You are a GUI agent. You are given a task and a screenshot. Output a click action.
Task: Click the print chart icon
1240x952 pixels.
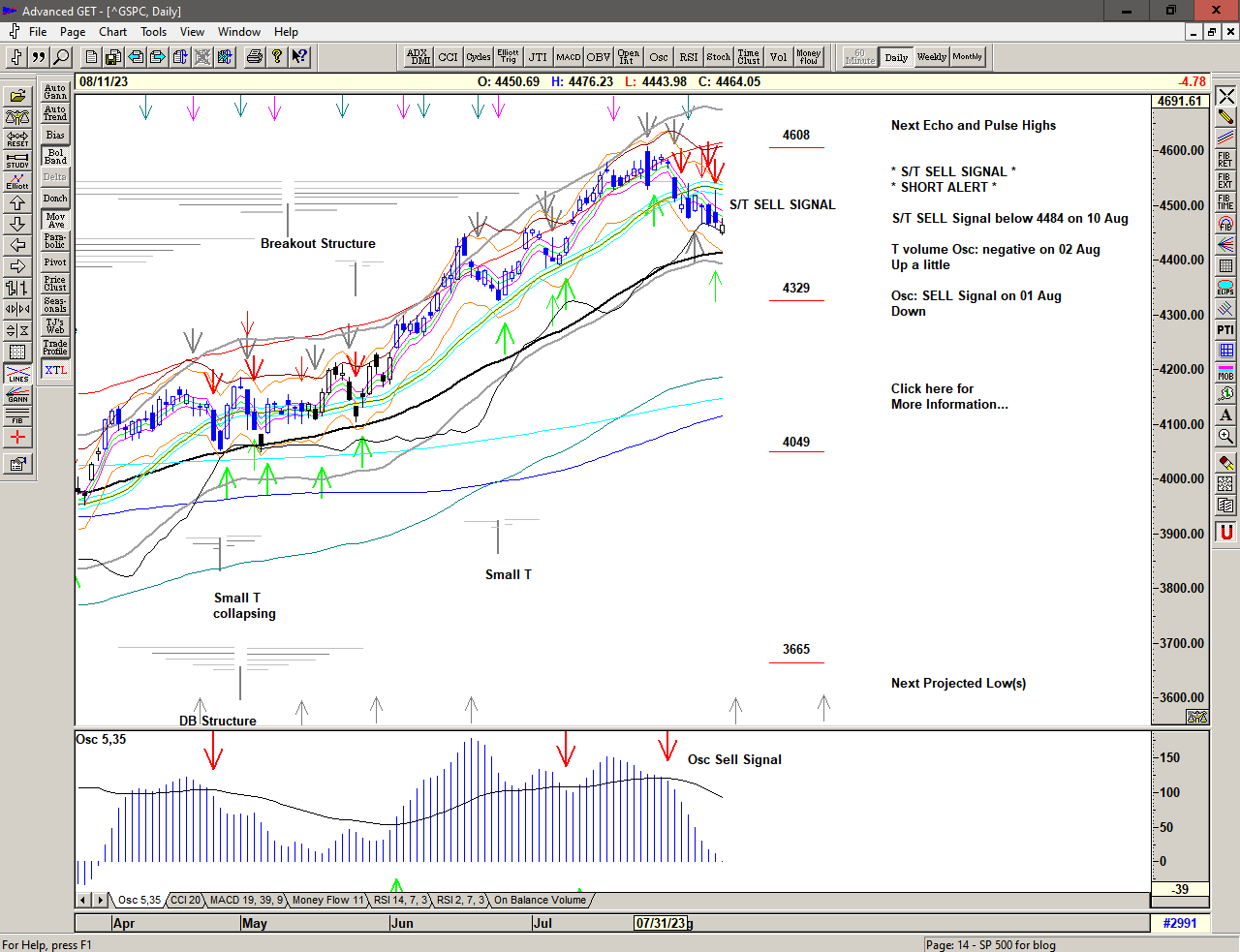click(254, 57)
